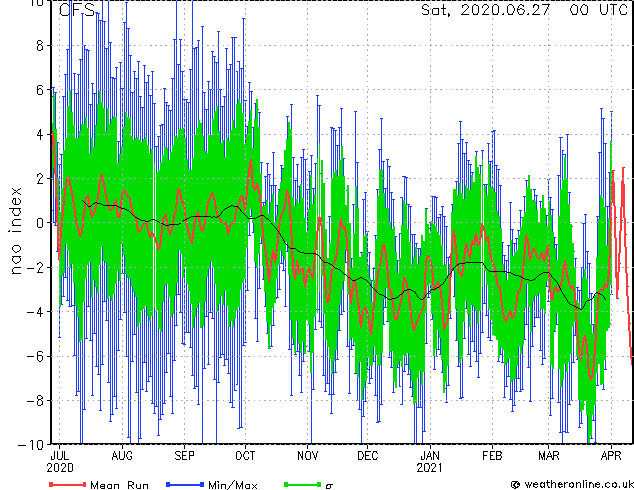The image size is (634, 490).
Task: Click the y-axis value -2
Action: 35,268
